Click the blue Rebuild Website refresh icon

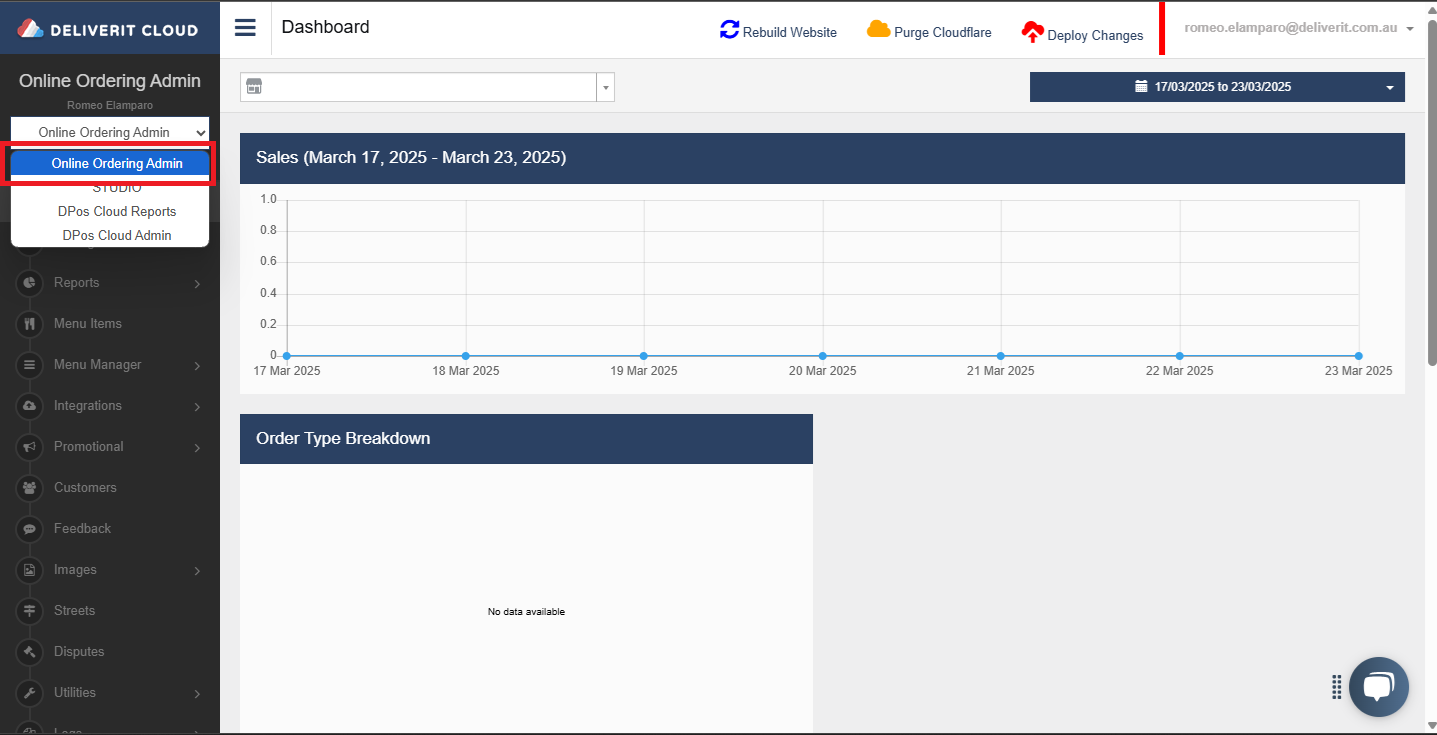(730, 30)
